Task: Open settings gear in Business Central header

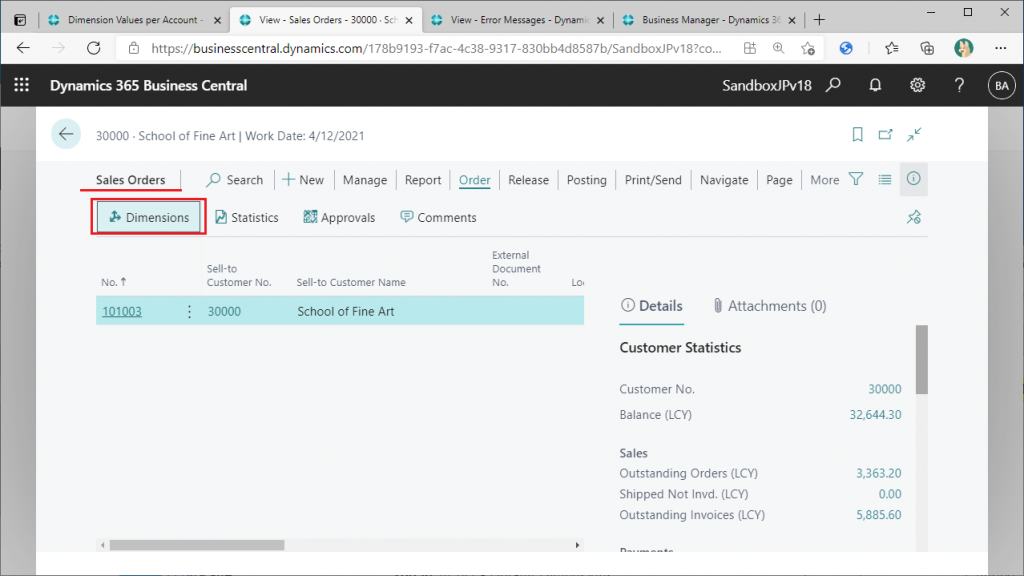Action: pyautogui.click(x=918, y=85)
